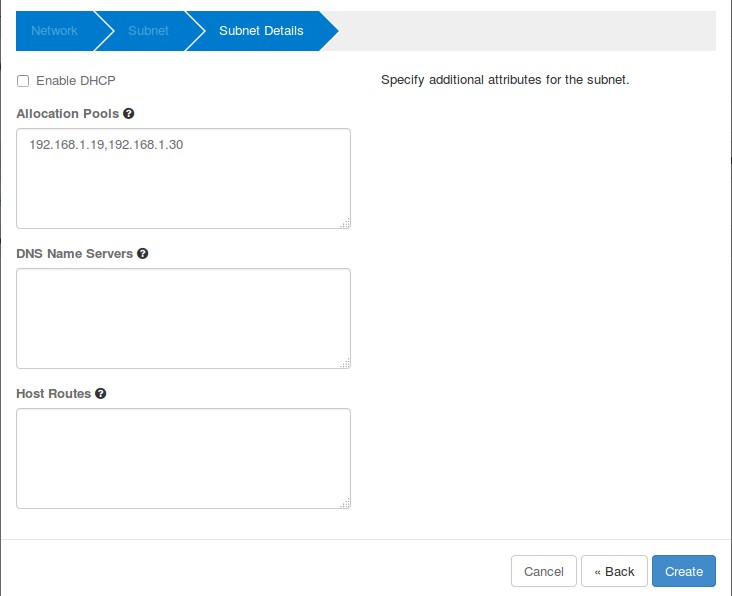The width and height of the screenshot is (732, 596).
Task: Click inside the DNS Name Servers field
Action: click(x=183, y=318)
